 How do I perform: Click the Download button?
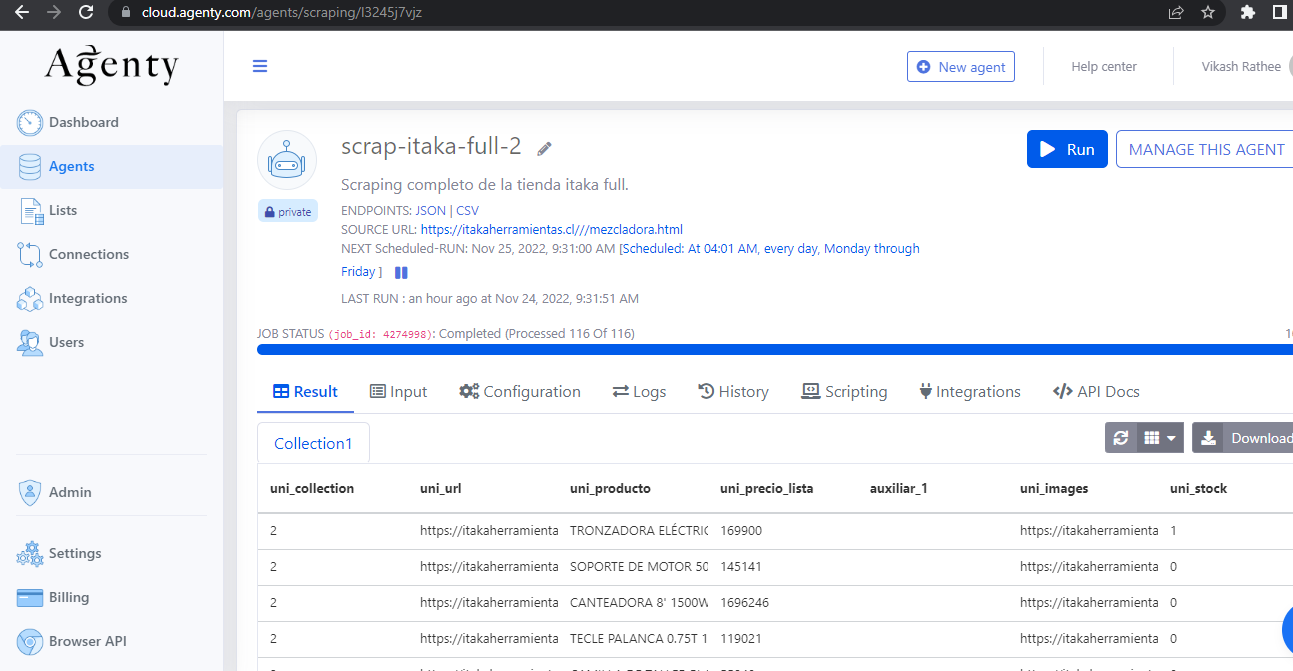(1243, 438)
